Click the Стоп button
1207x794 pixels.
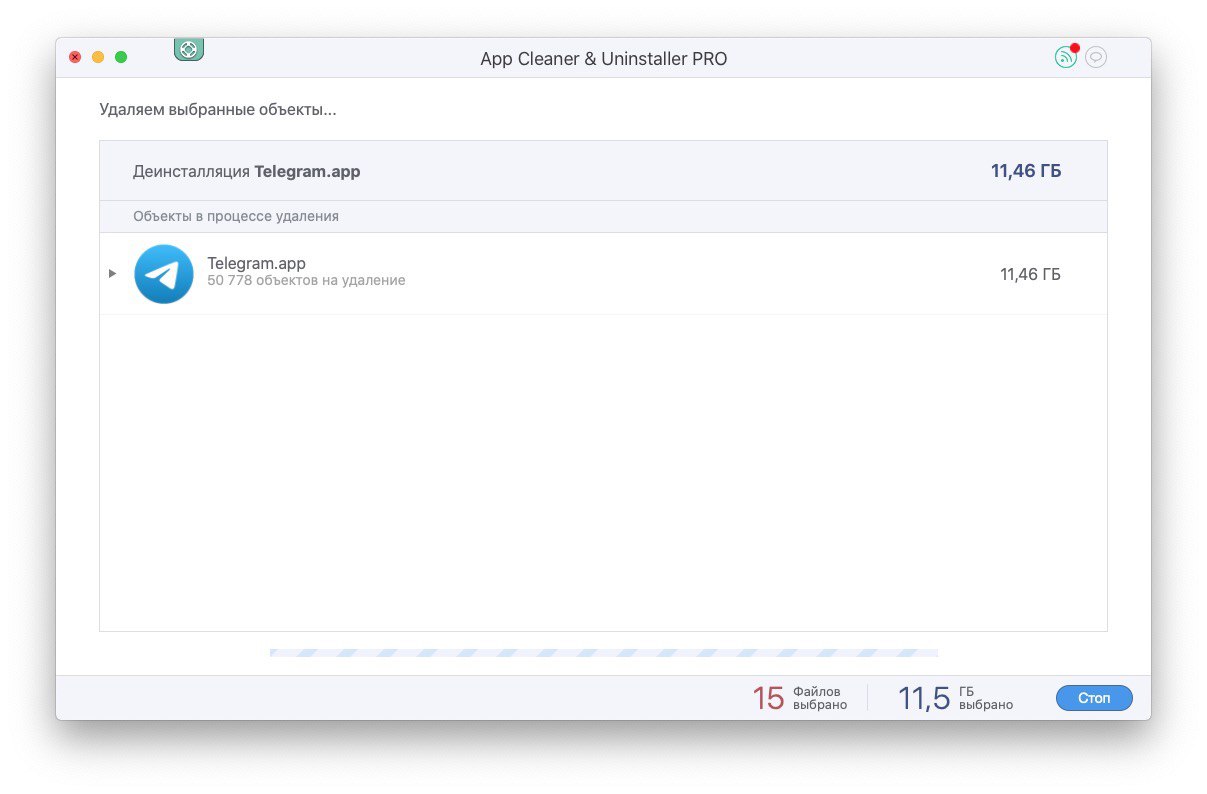pyautogui.click(x=1094, y=698)
